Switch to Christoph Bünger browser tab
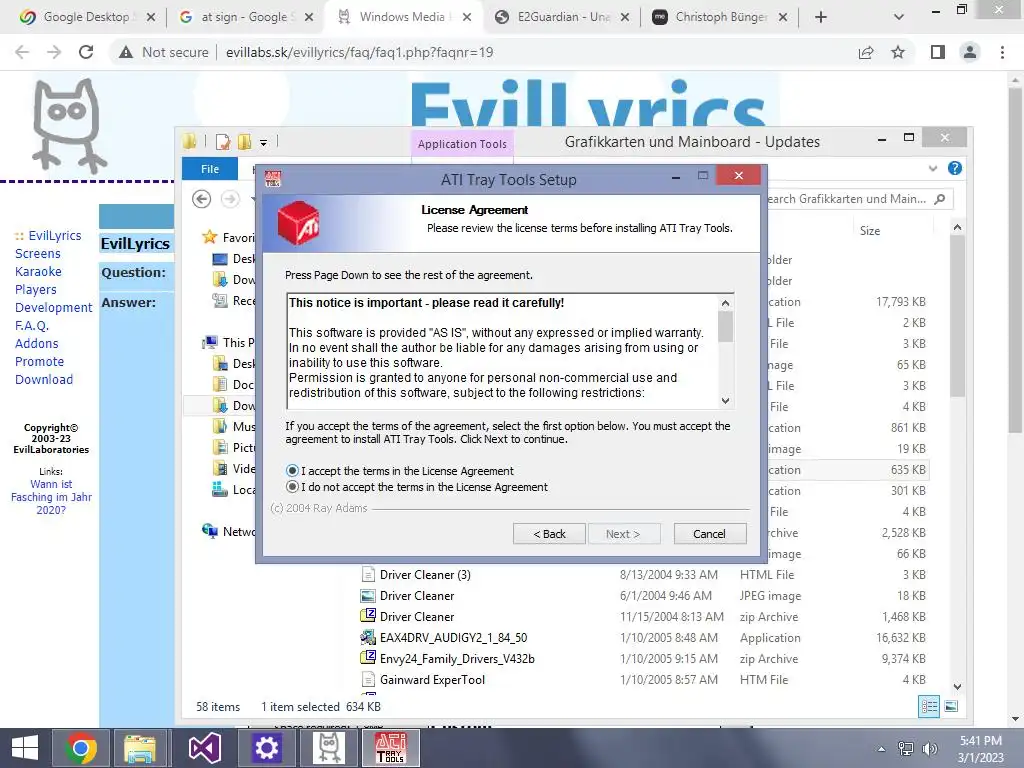The image size is (1024, 768). 721,17
